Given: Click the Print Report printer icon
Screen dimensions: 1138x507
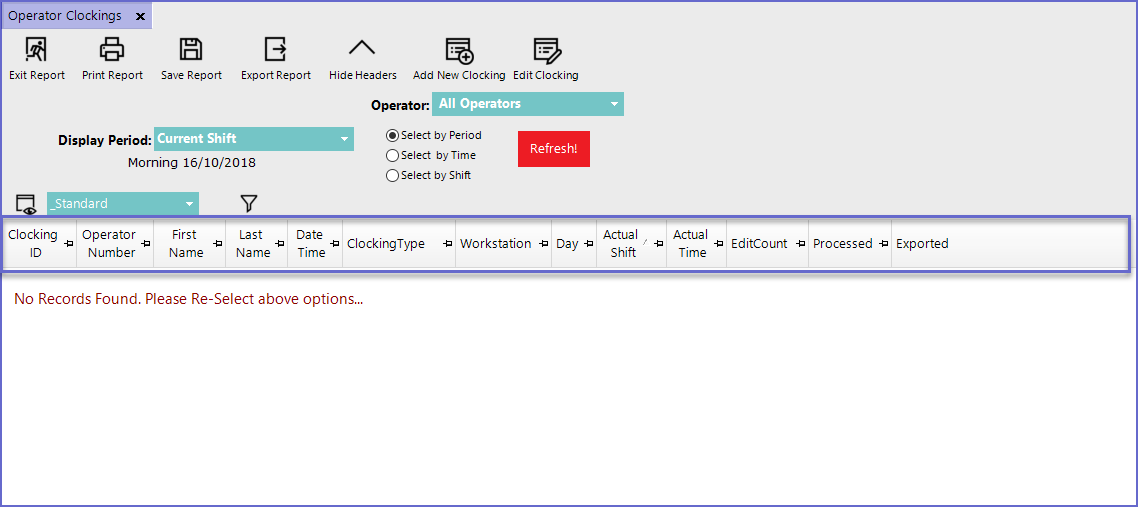Looking at the screenshot, I should point(112,50).
